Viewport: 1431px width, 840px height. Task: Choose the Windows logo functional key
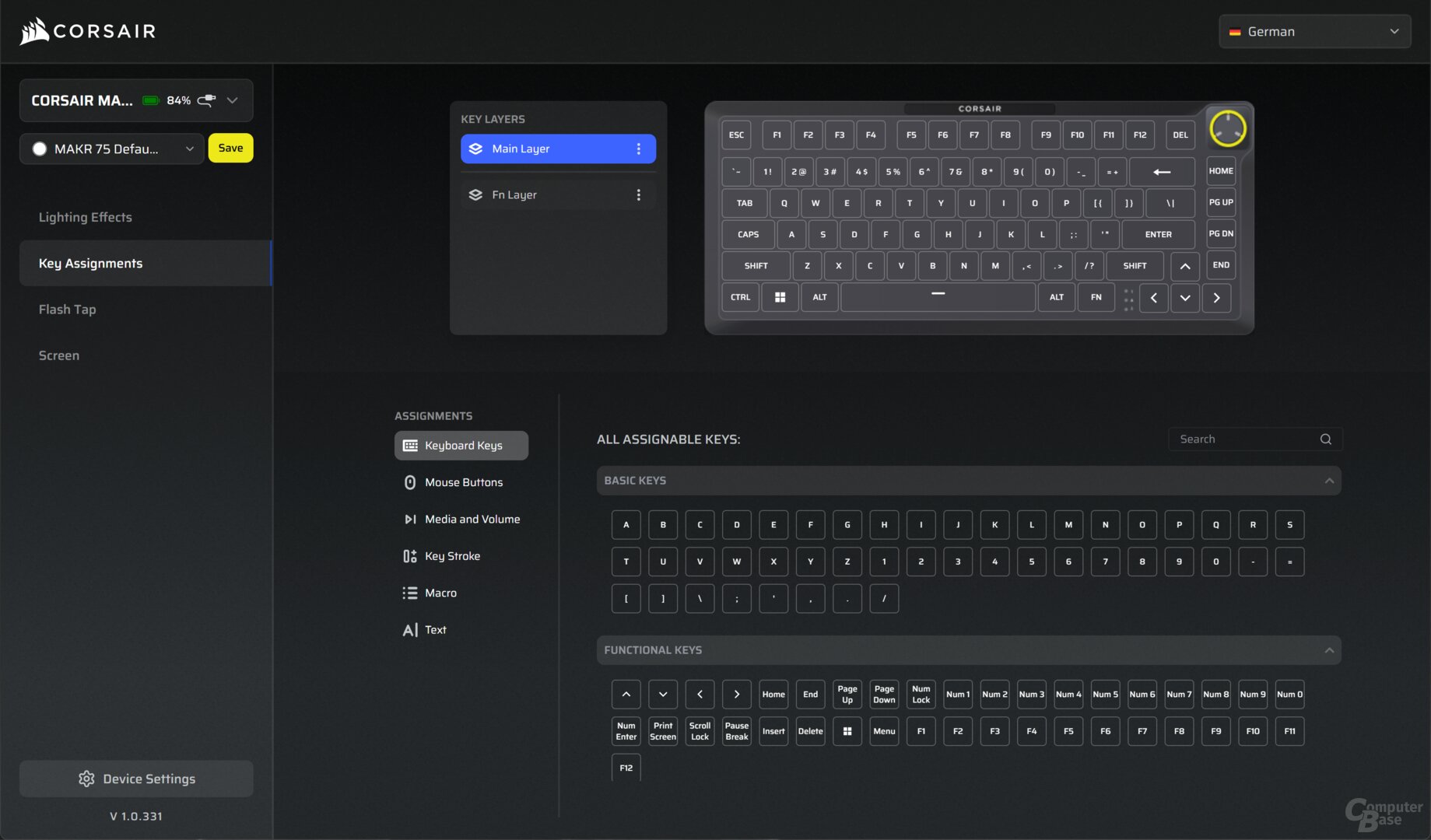click(847, 731)
